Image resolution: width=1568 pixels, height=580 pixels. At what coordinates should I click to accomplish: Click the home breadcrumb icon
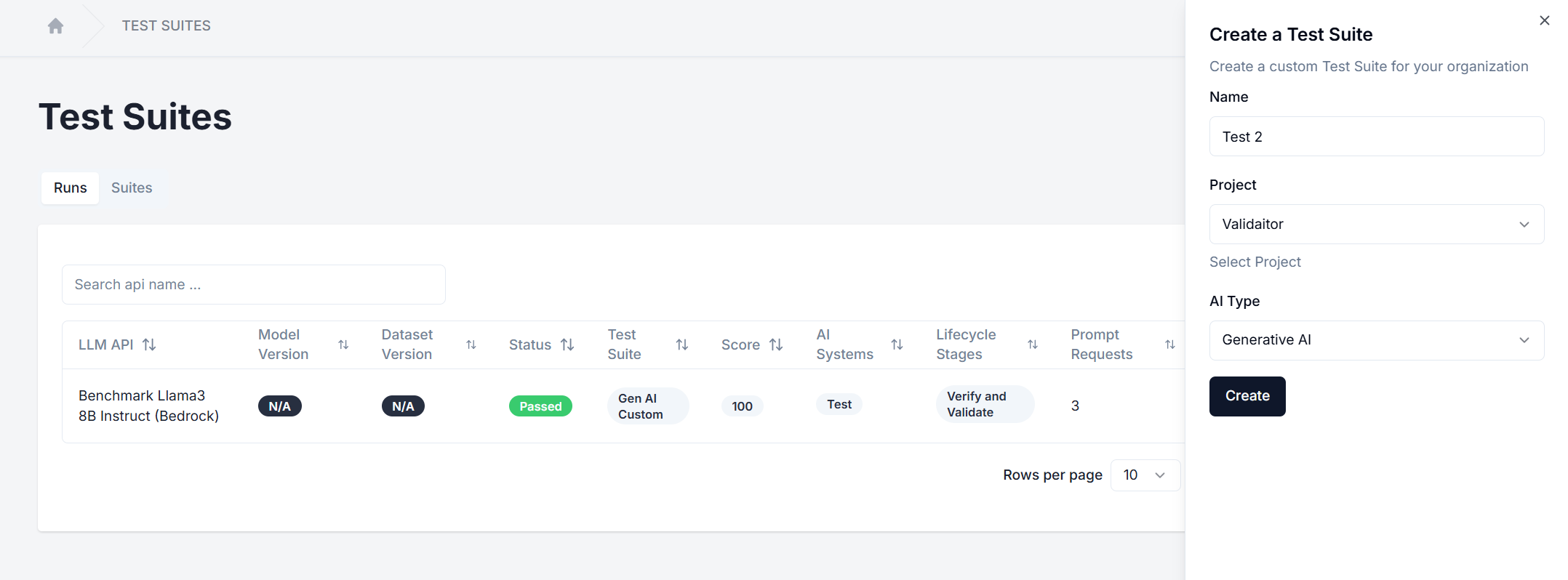(55, 25)
